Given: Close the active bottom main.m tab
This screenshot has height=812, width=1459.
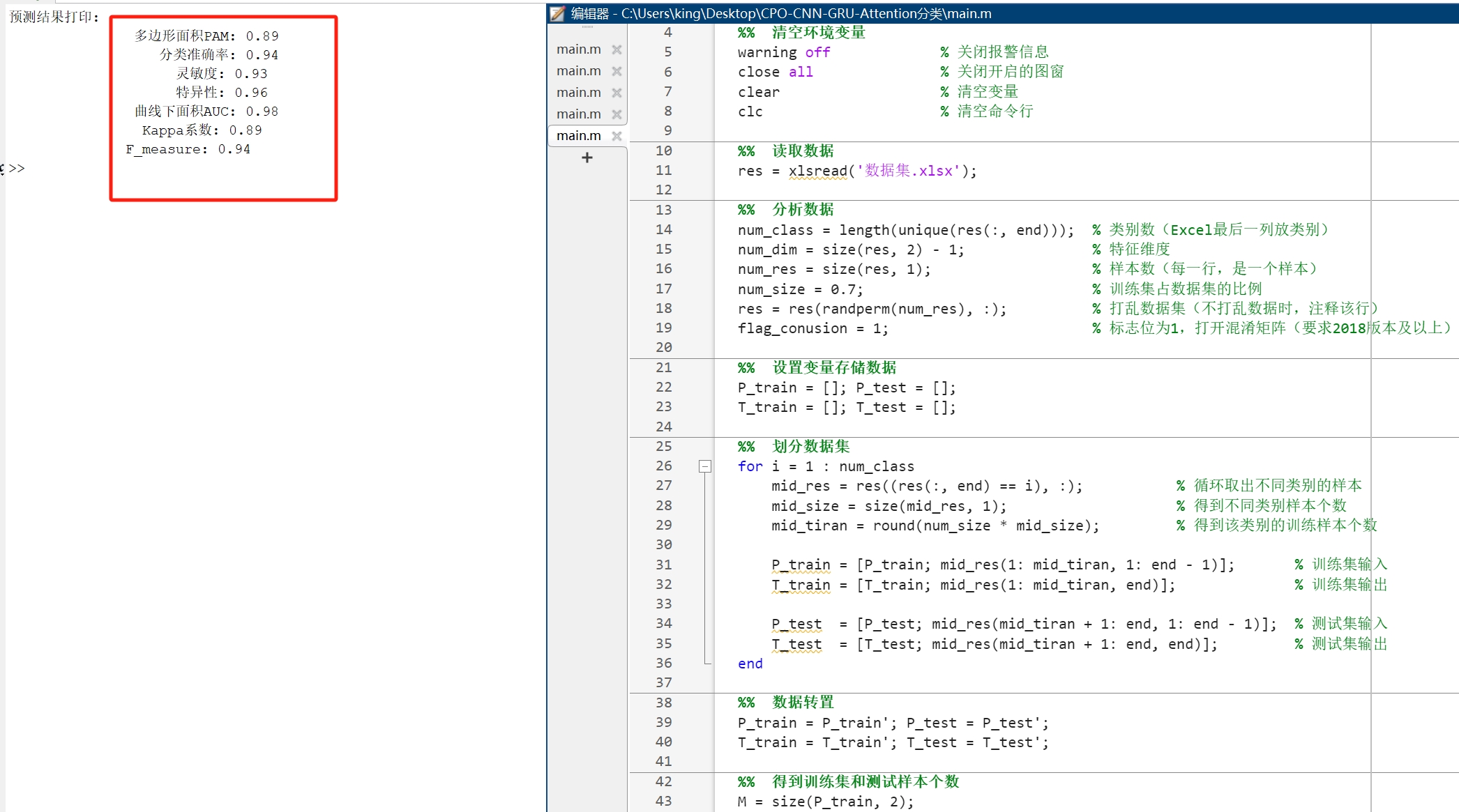Looking at the screenshot, I should pyautogui.click(x=617, y=136).
